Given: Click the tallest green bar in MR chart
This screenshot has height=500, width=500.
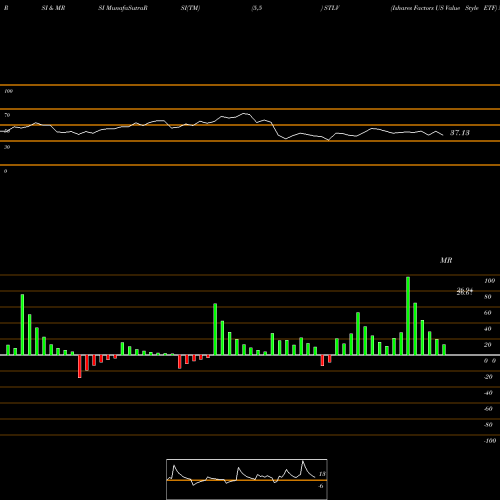Looking at the screenshot, I should 408,316.
